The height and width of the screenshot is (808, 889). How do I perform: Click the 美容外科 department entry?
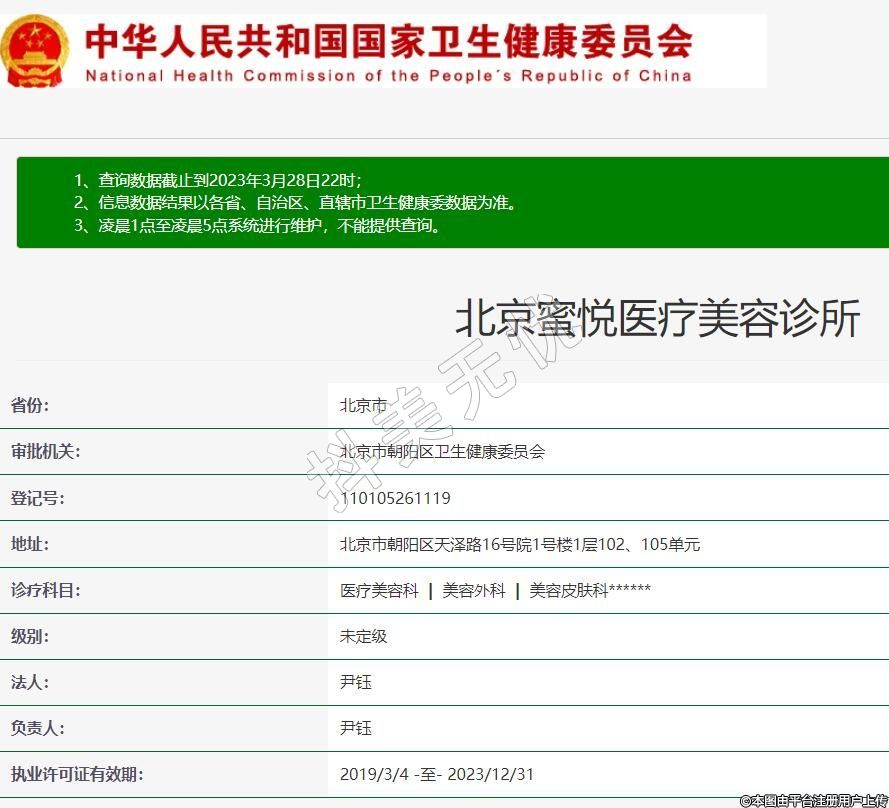(474, 591)
